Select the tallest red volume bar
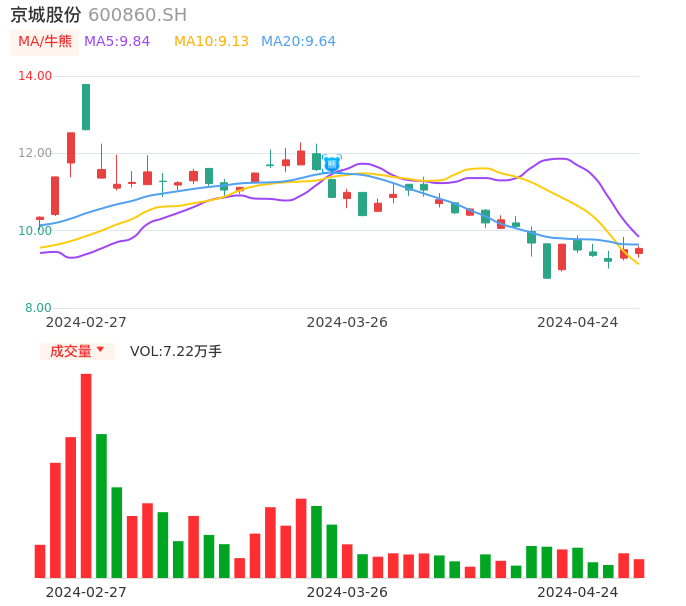Viewport: 686px width, 606px height. pos(86,475)
